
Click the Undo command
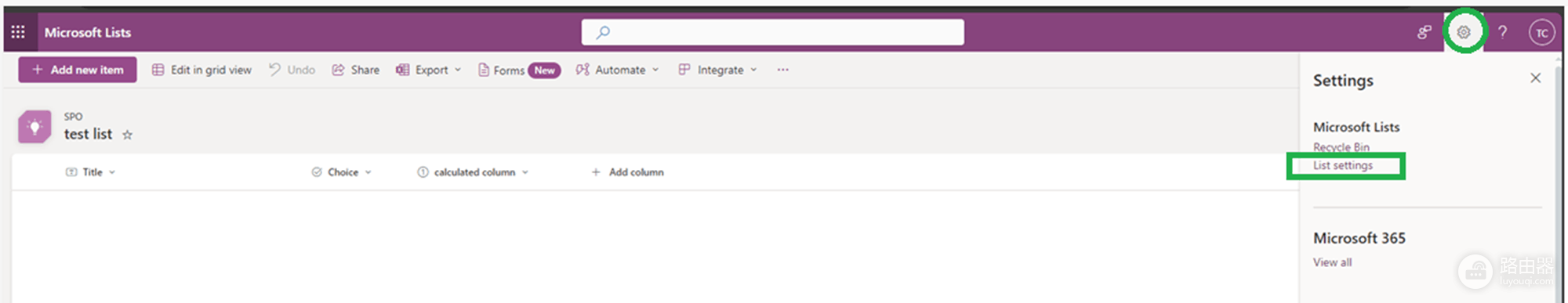click(x=292, y=70)
